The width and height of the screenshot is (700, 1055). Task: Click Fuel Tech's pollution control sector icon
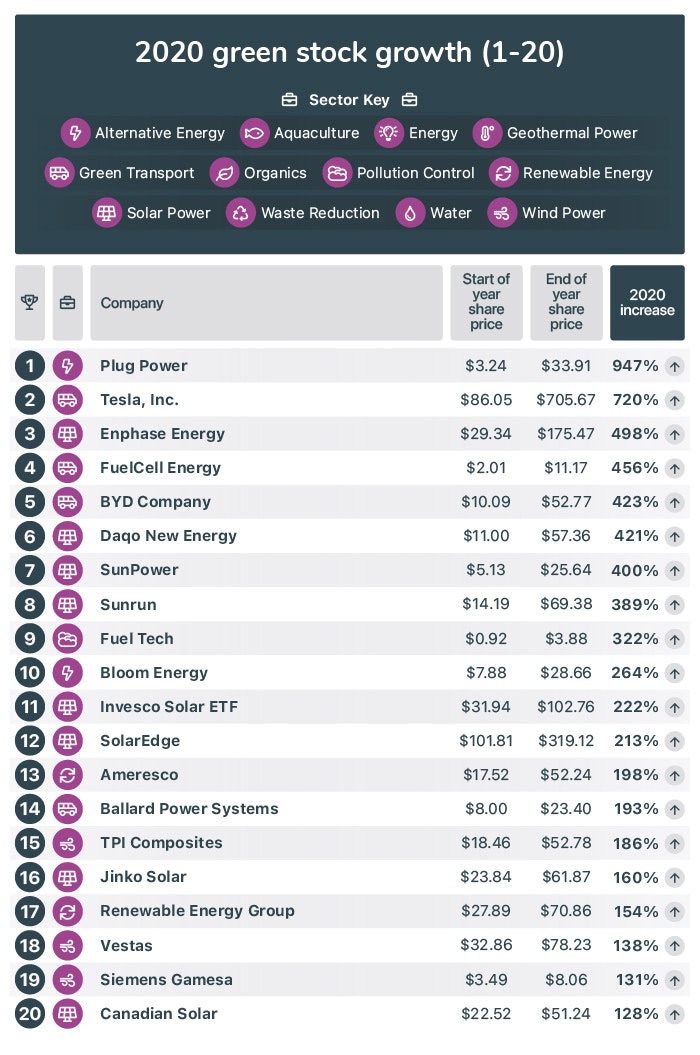(x=67, y=638)
